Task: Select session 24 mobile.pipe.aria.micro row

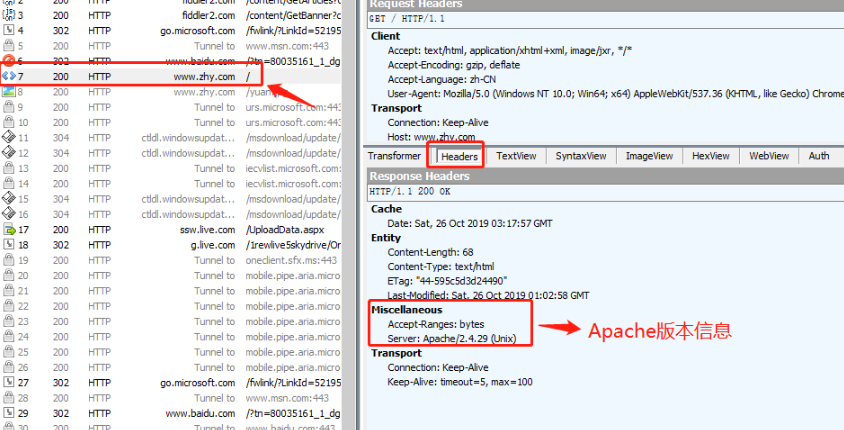Action: (x=171, y=337)
